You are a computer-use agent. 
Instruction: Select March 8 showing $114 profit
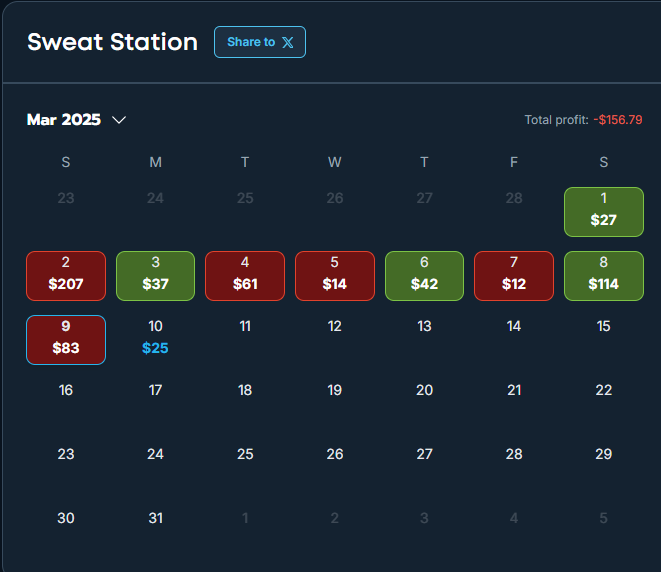point(604,276)
